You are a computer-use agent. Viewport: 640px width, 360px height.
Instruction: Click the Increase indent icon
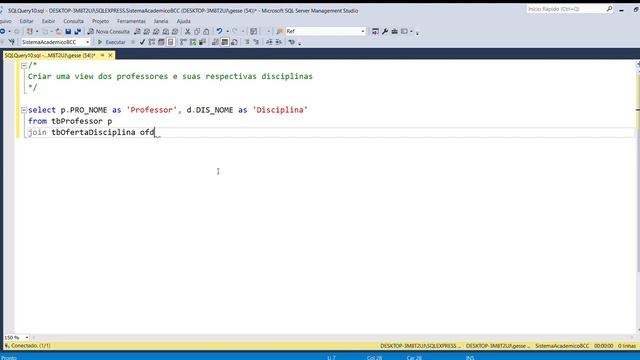[x=278, y=42]
